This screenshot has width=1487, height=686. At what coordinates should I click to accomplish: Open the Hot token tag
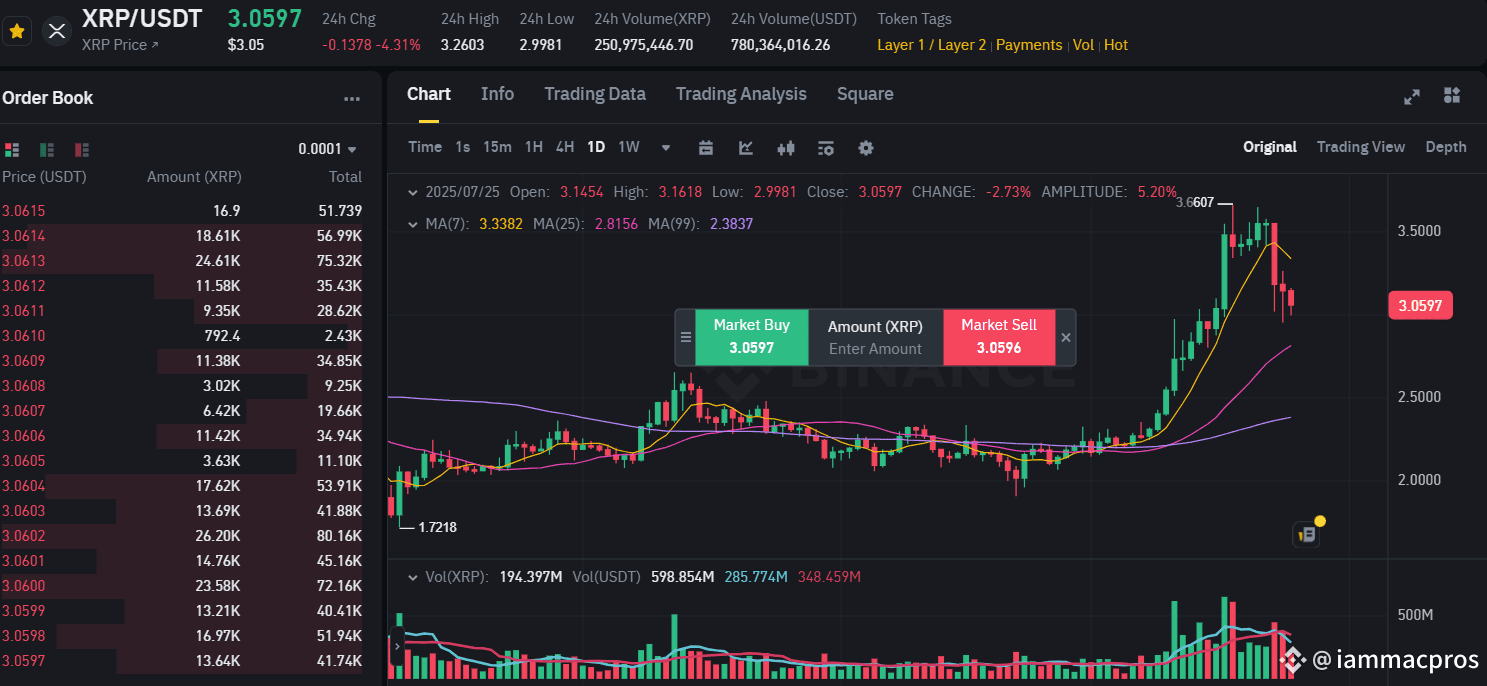tap(1116, 45)
